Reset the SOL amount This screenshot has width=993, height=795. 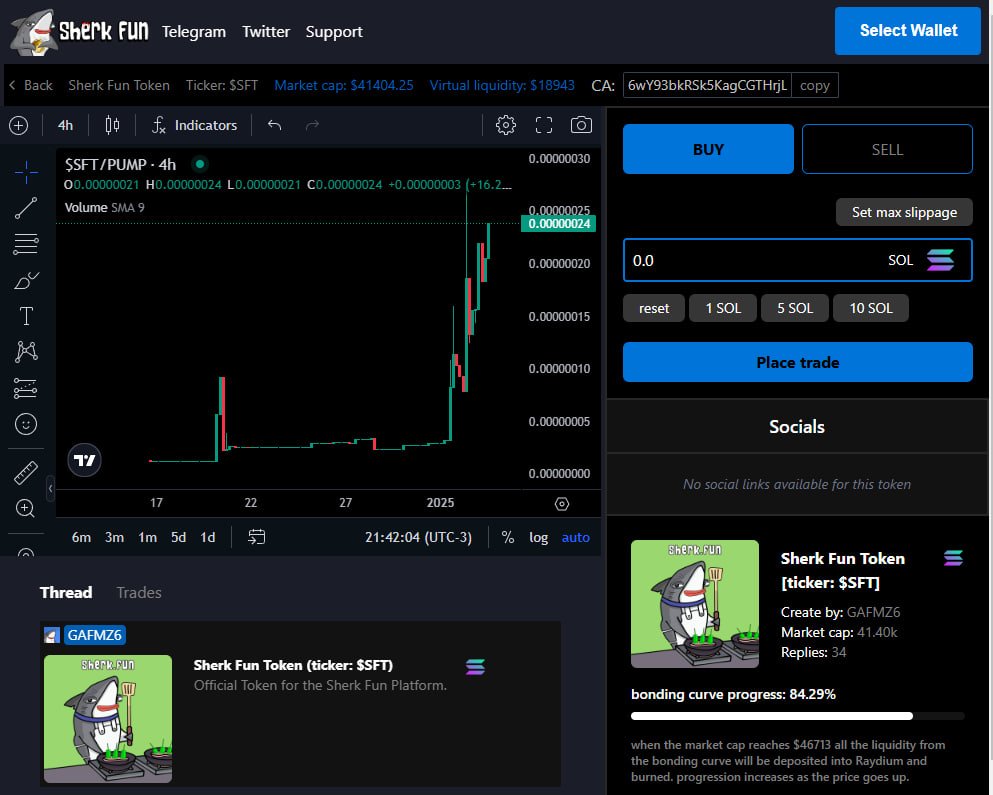(x=654, y=308)
